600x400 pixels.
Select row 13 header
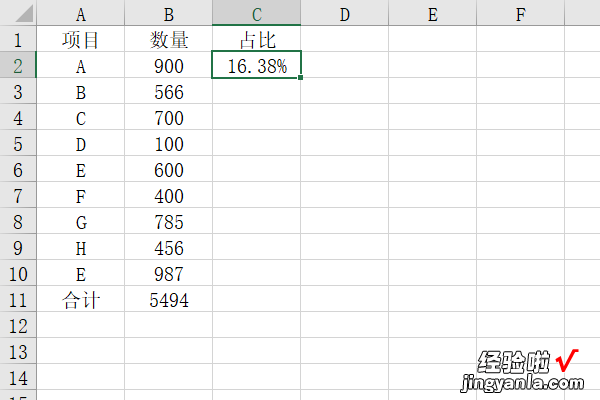coord(18,351)
